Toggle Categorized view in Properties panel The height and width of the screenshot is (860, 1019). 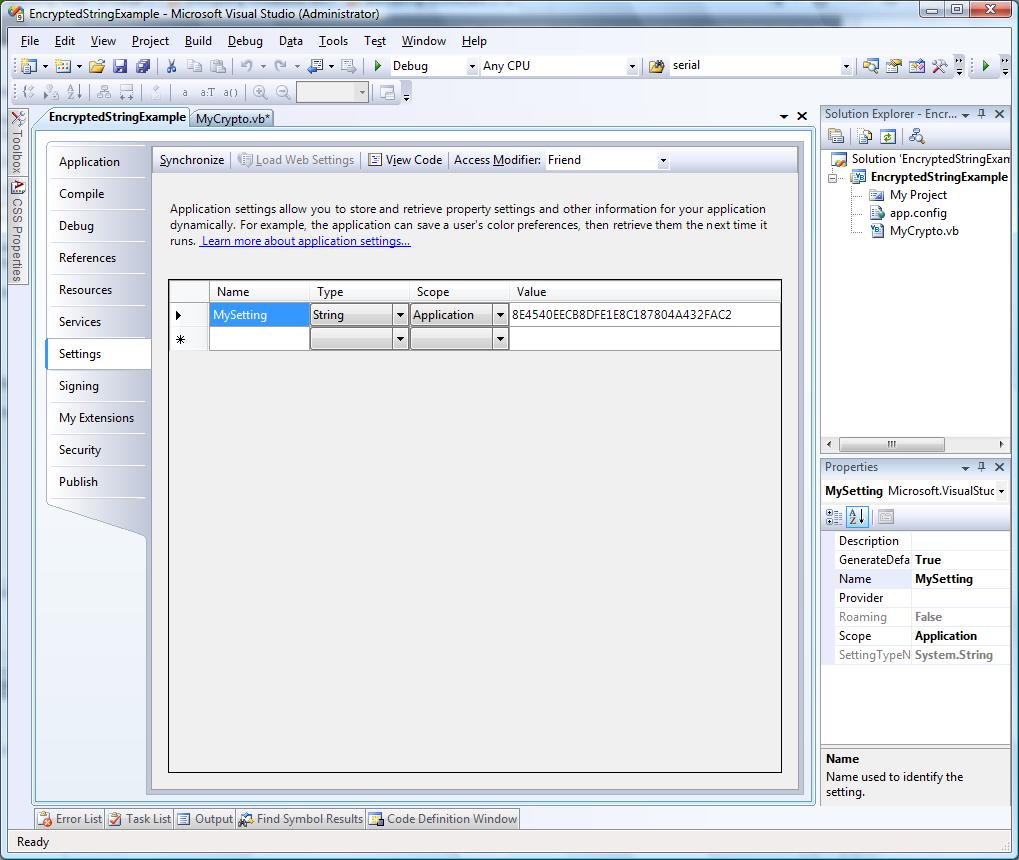click(x=834, y=517)
